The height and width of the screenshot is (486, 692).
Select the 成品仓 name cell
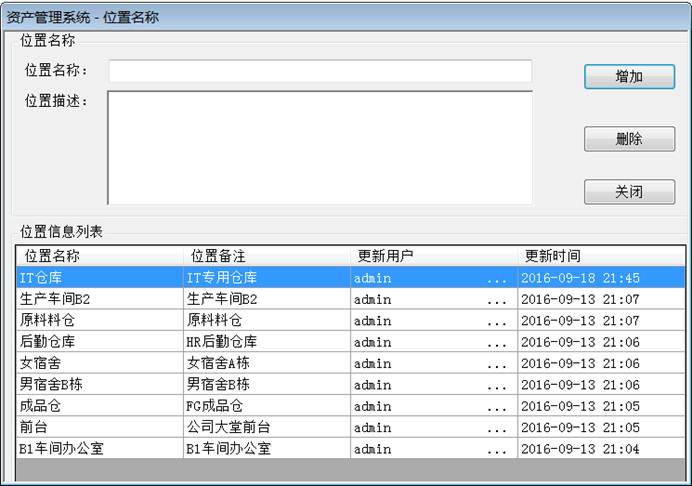pyautogui.click(x=100, y=406)
